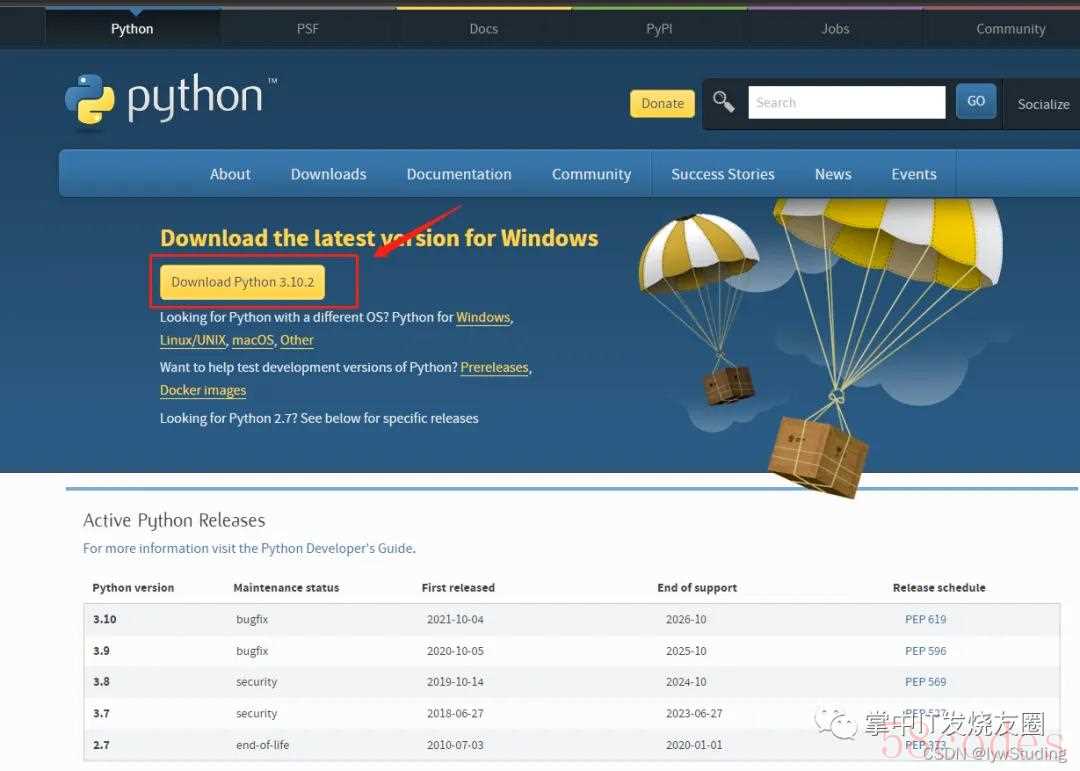Click version 3.8 in the releases table
1080x771 pixels.
tap(101, 682)
